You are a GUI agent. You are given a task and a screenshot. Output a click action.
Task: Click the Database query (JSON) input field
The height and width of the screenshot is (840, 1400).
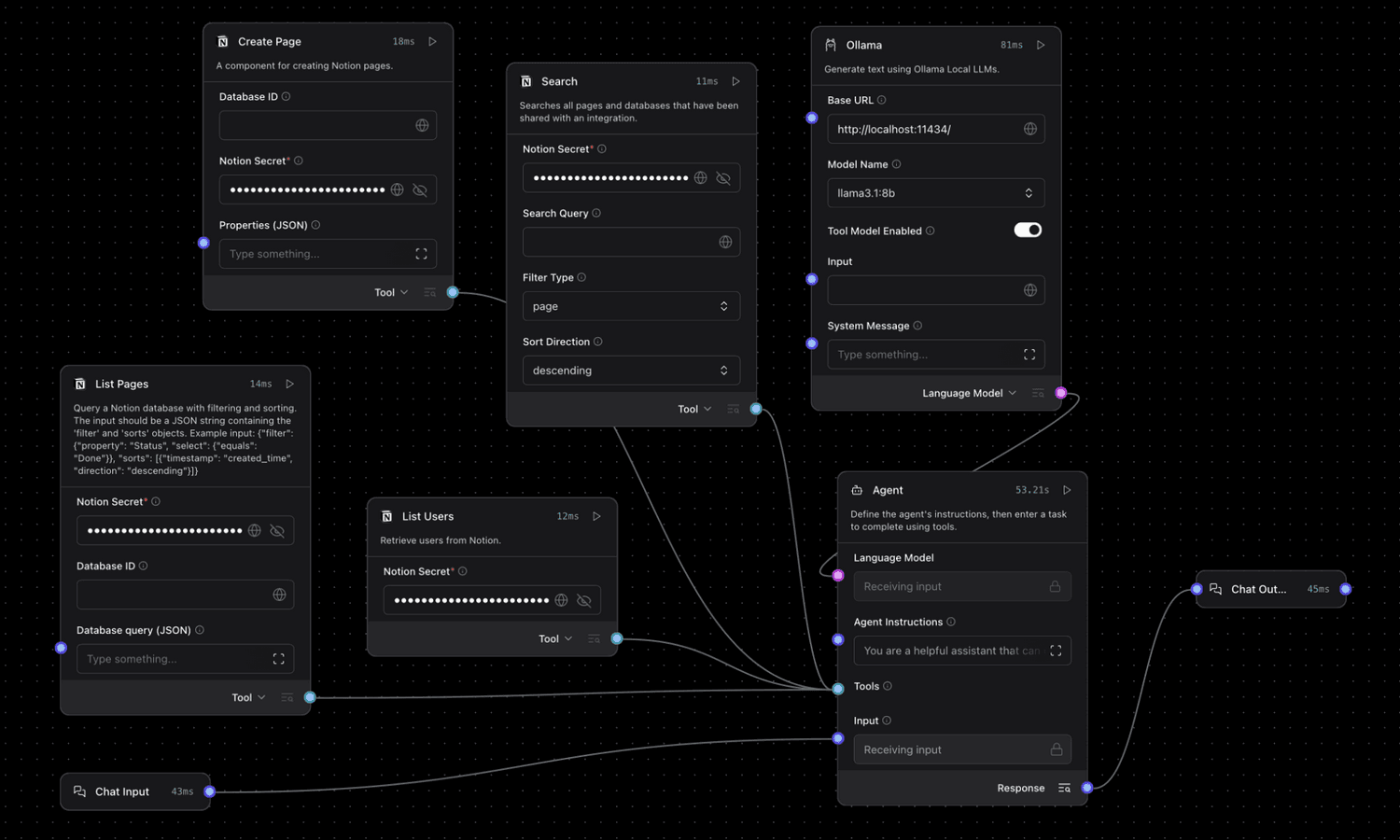tap(185, 659)
